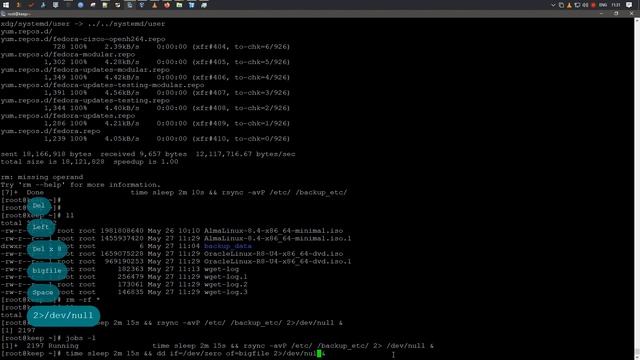The image size is (640, 360).
Task: Click 'dd if=/dev/zero of=bigfile' on the command line
Action: 213,353
